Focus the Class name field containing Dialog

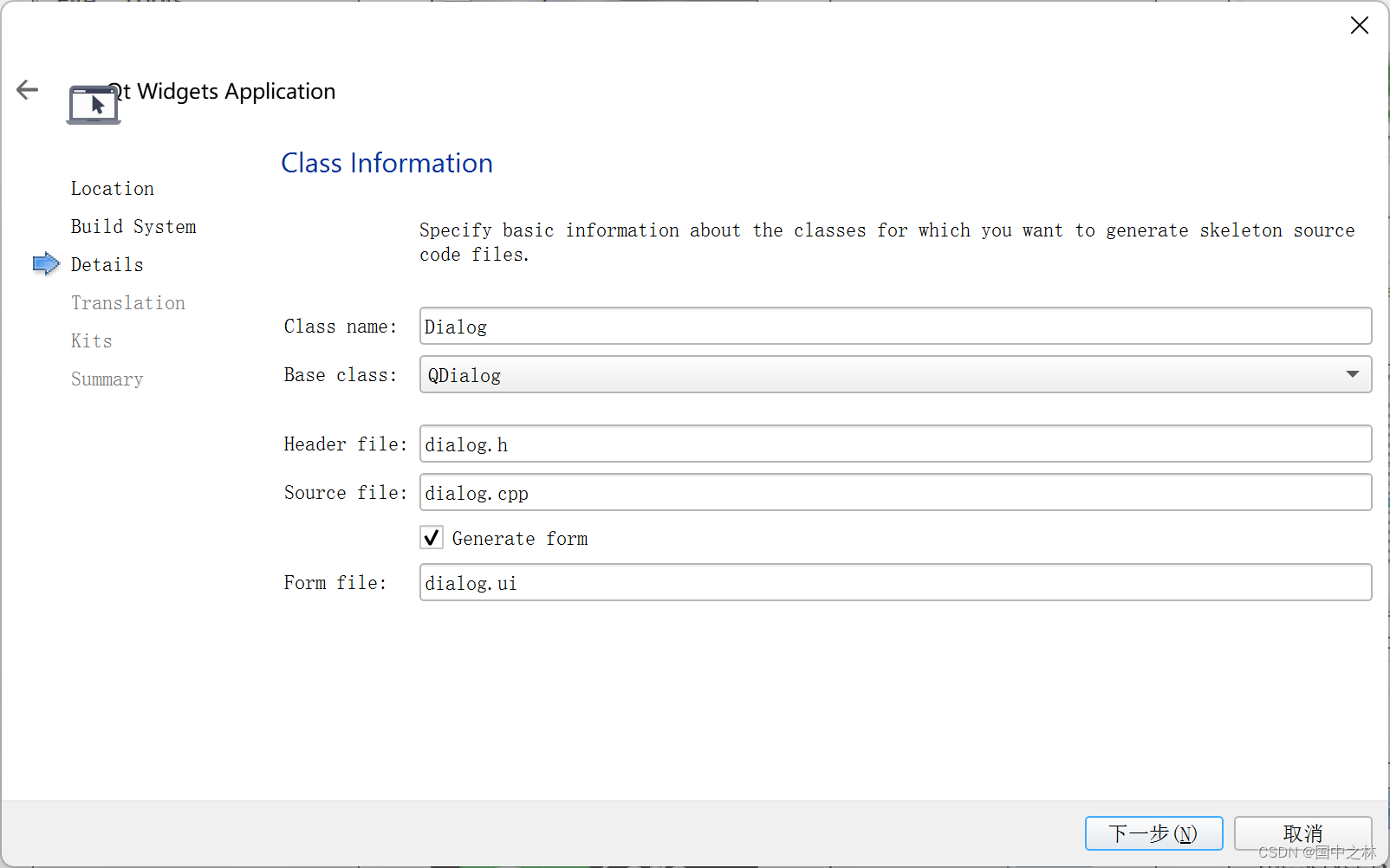895,326
